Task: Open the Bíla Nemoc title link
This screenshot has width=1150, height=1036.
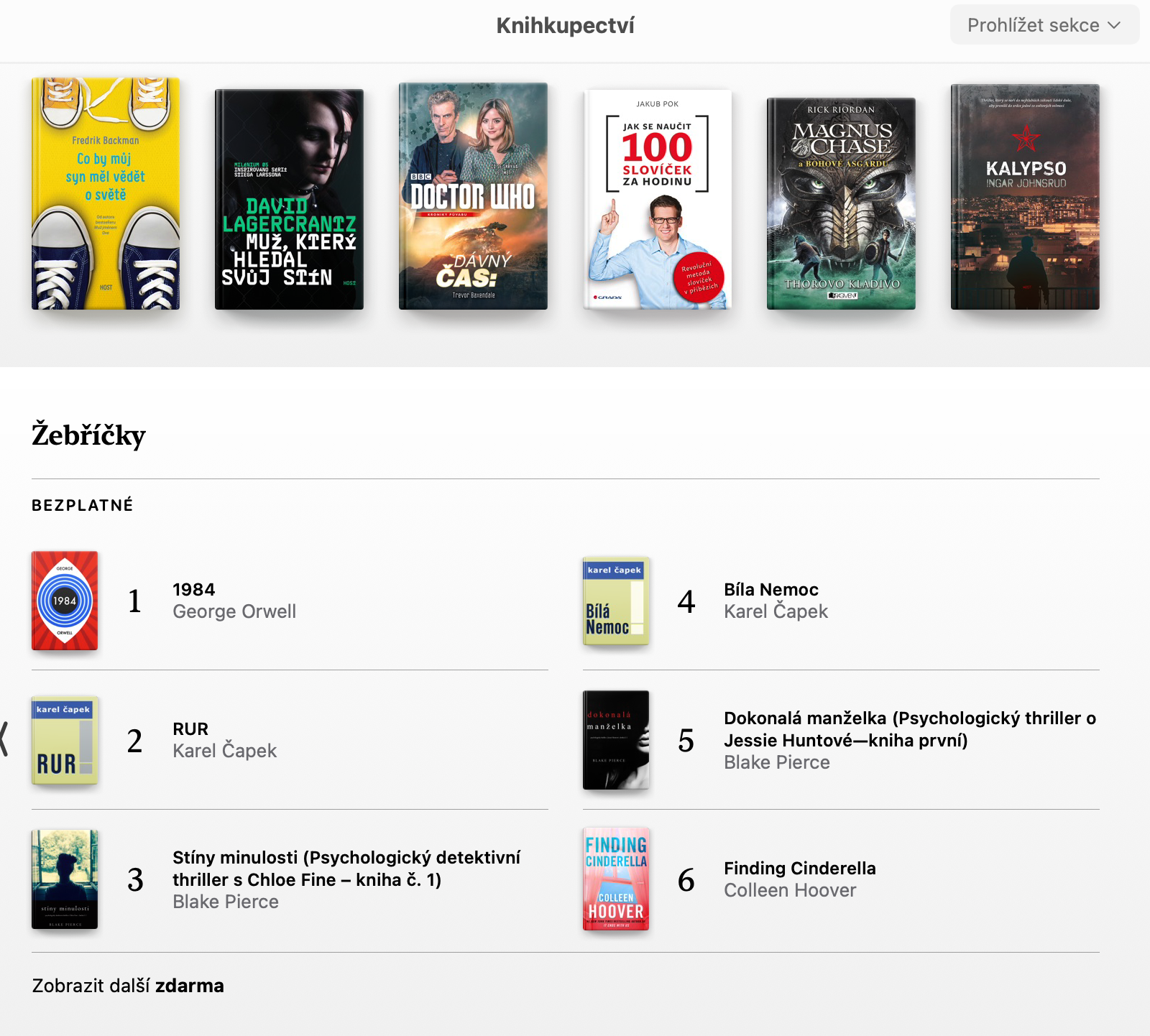Action: [x=771, y=590]
